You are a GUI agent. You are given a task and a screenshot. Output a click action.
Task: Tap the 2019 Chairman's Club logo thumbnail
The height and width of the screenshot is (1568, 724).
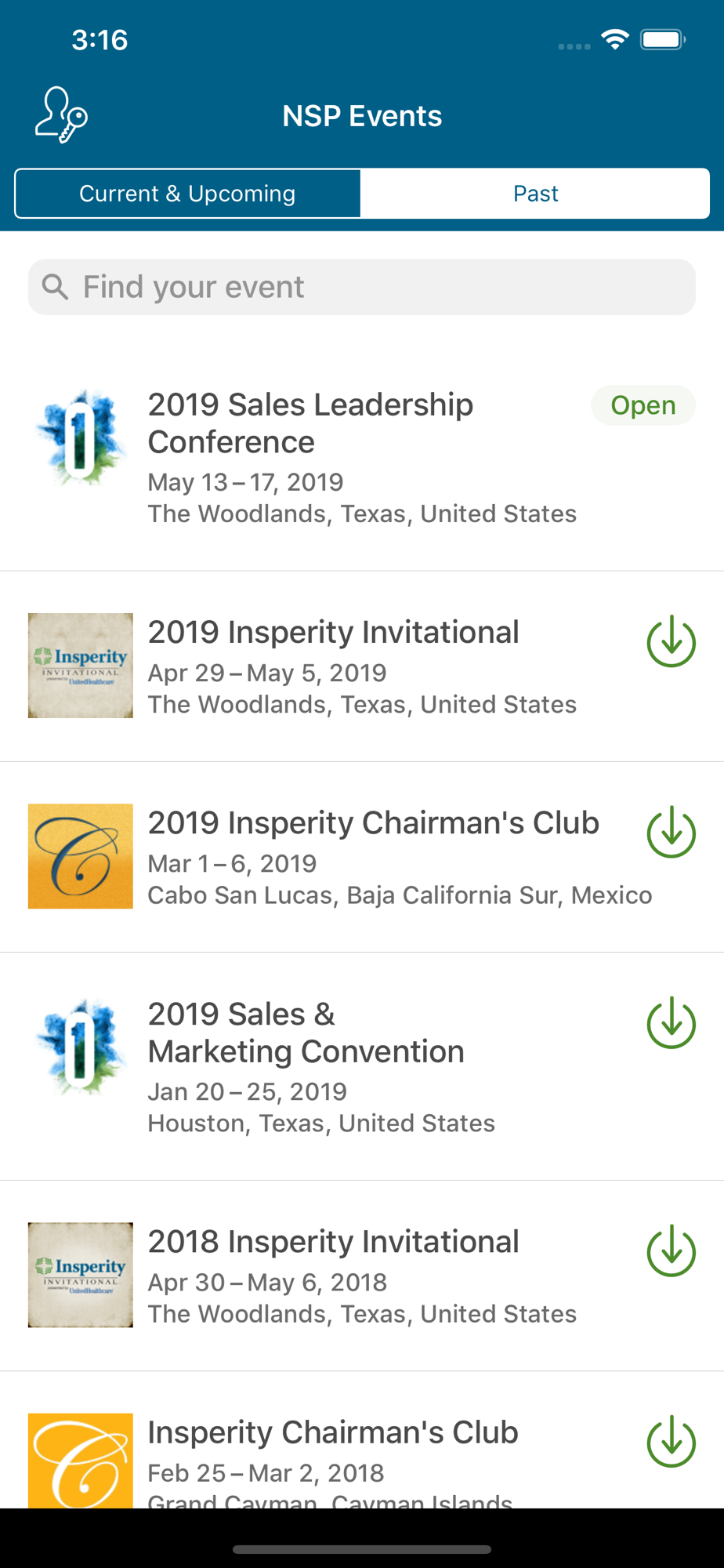81,856
